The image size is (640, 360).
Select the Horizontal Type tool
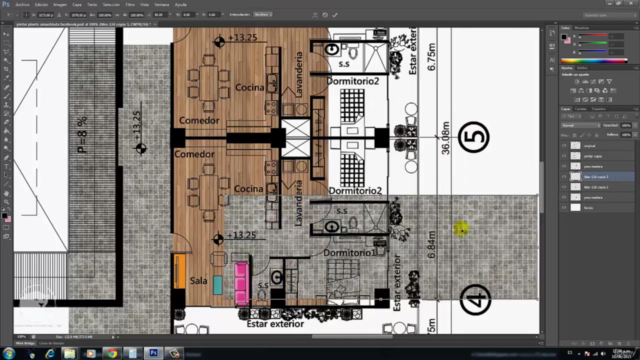6,167
